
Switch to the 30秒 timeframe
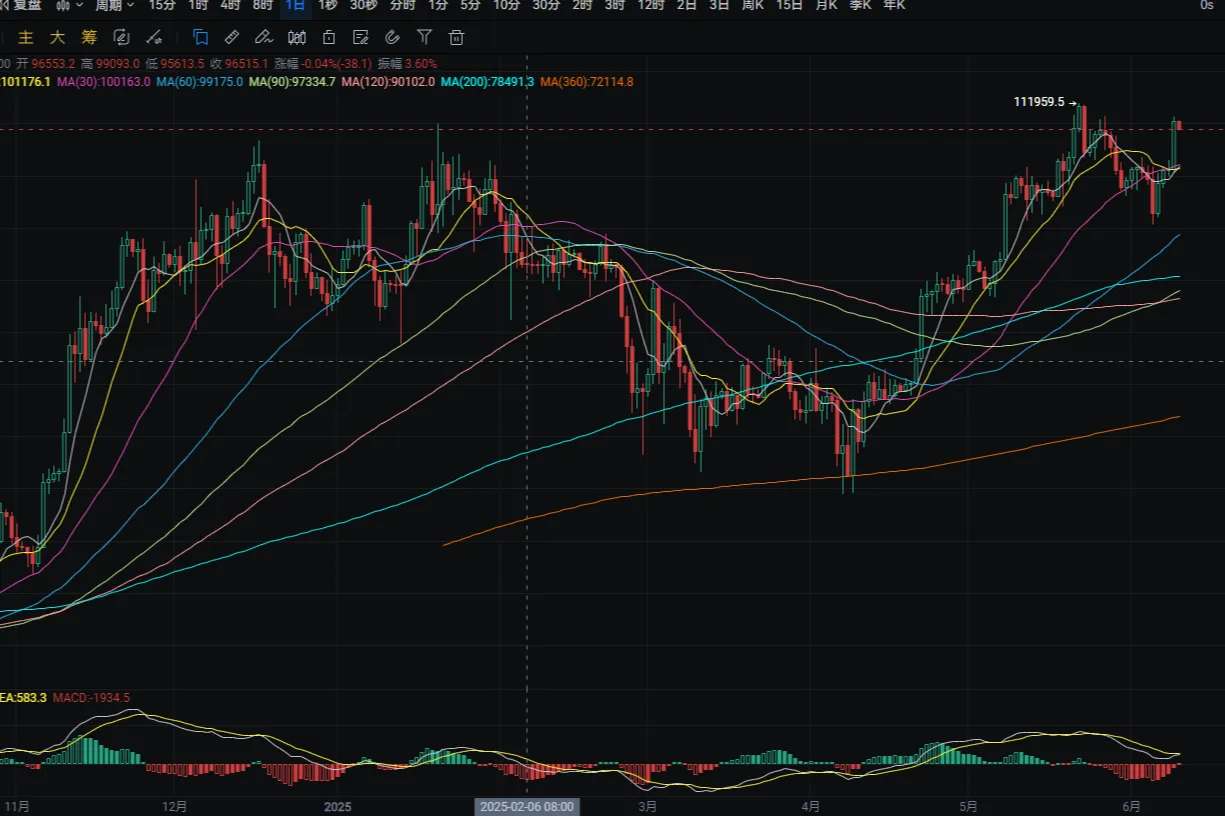pyautogui.click(x=364, y=5)
